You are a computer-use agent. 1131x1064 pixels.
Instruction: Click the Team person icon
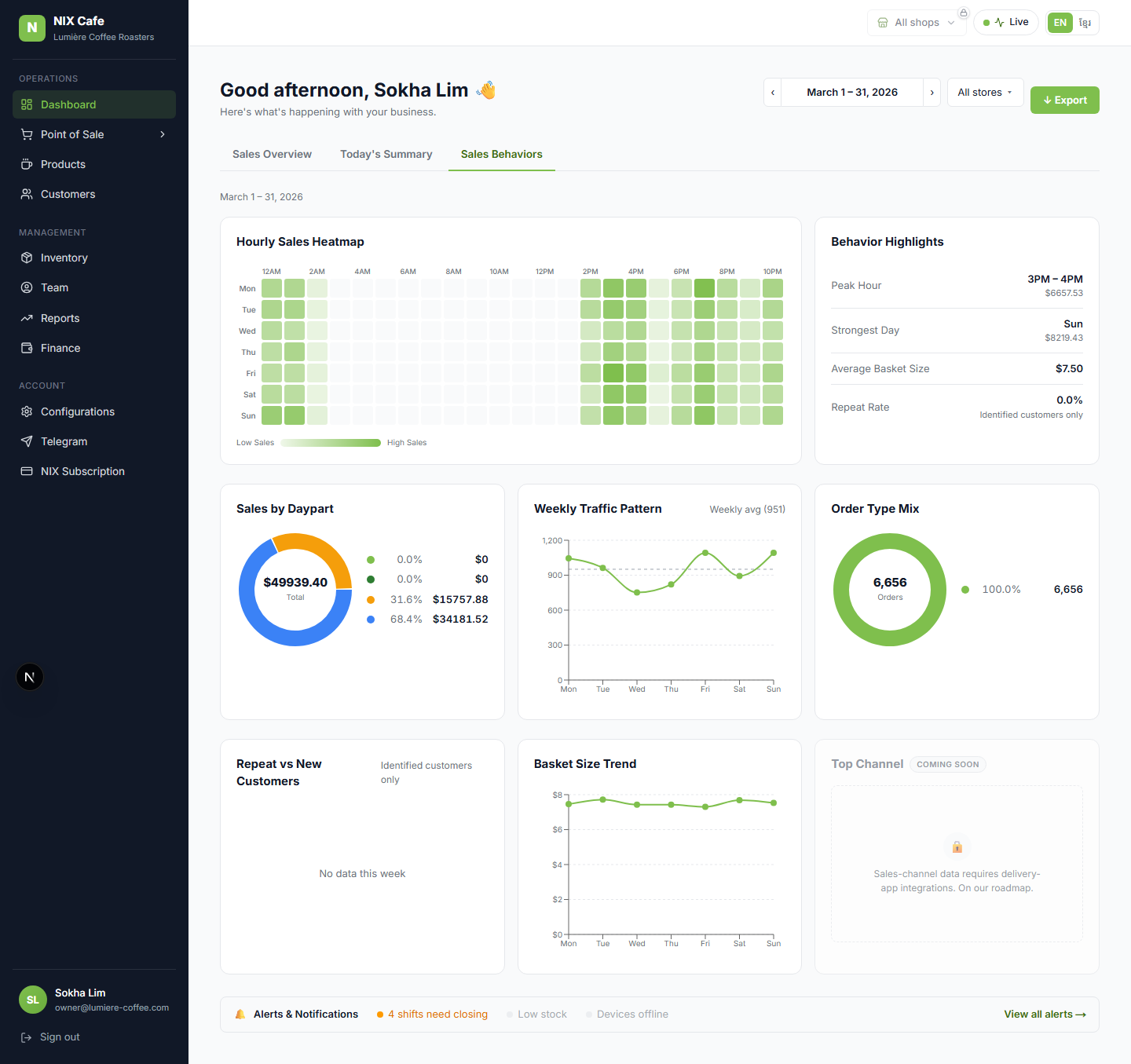[27, 287]
